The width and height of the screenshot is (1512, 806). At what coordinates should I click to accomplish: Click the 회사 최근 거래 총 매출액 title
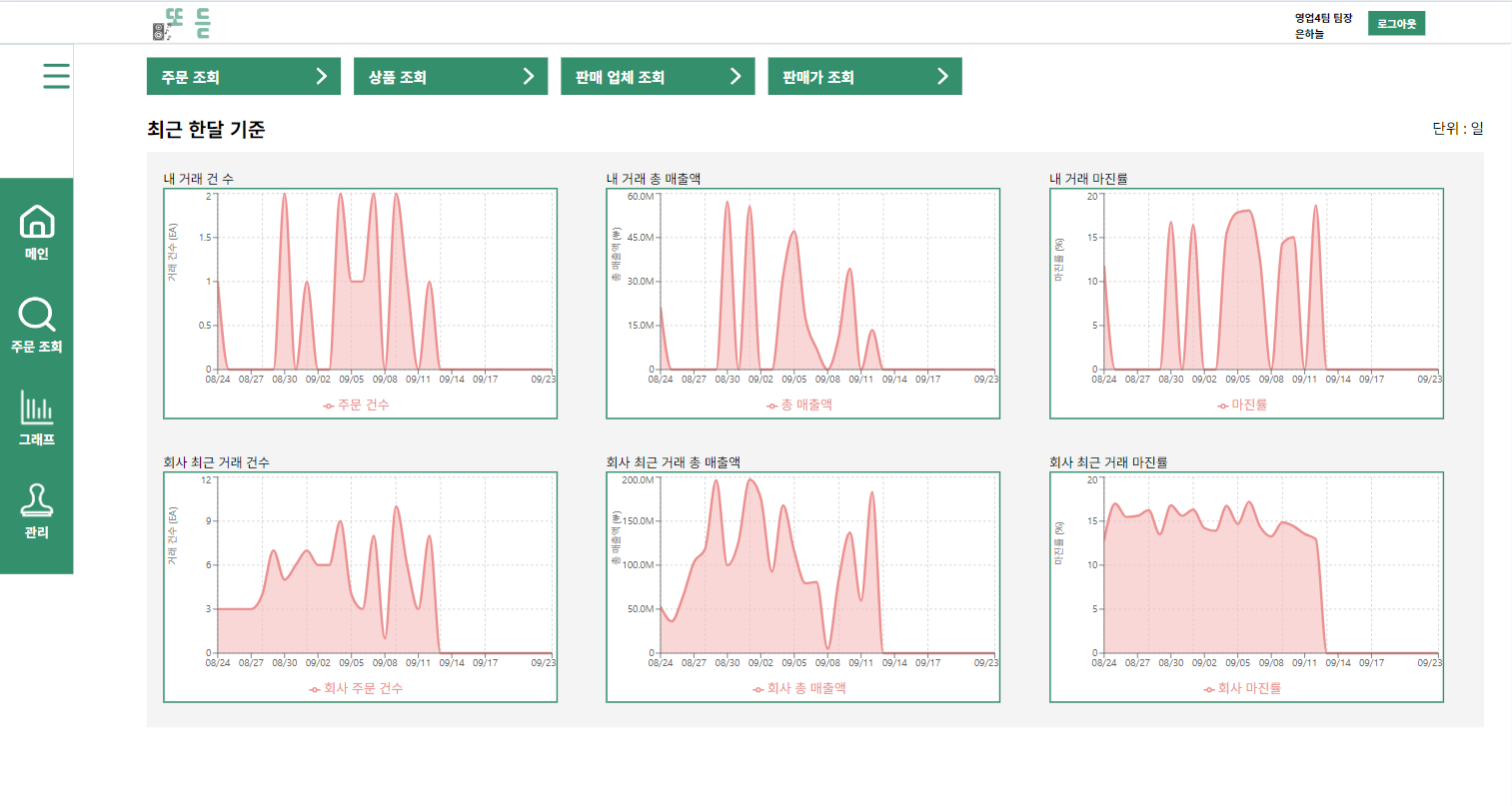point(674,462)
